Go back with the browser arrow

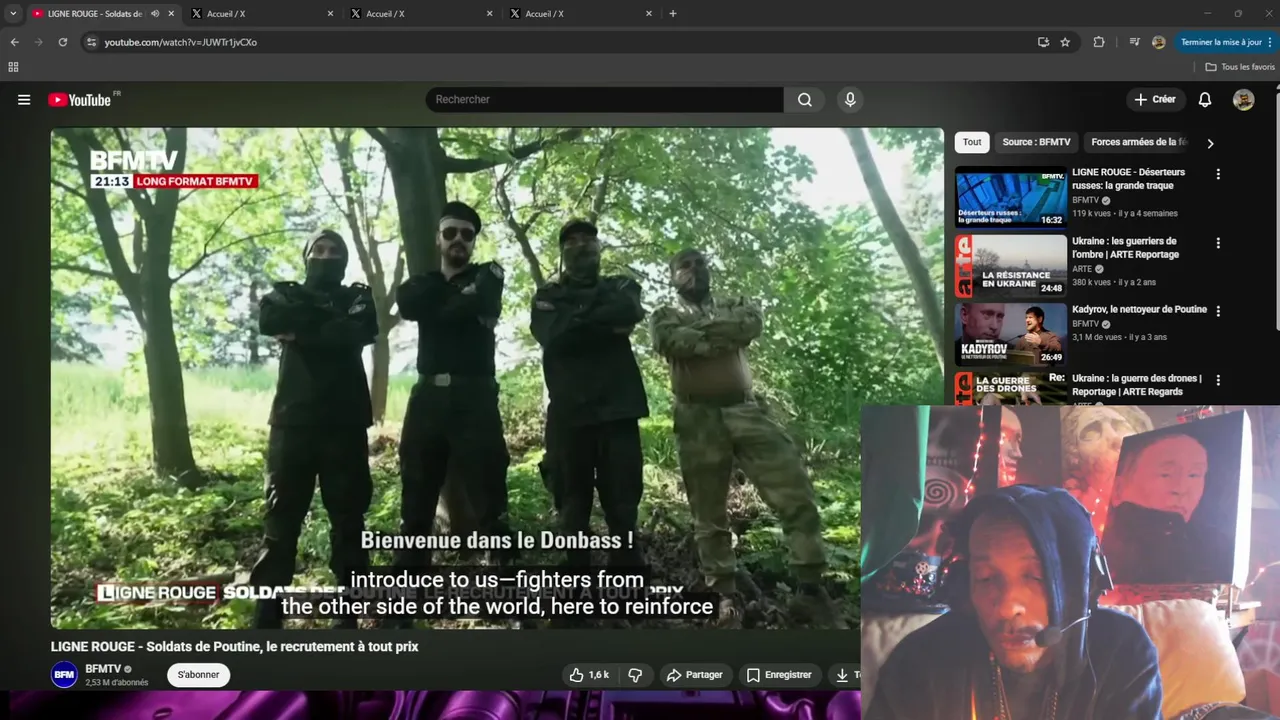pyautogui.click(x=14, y=42)
